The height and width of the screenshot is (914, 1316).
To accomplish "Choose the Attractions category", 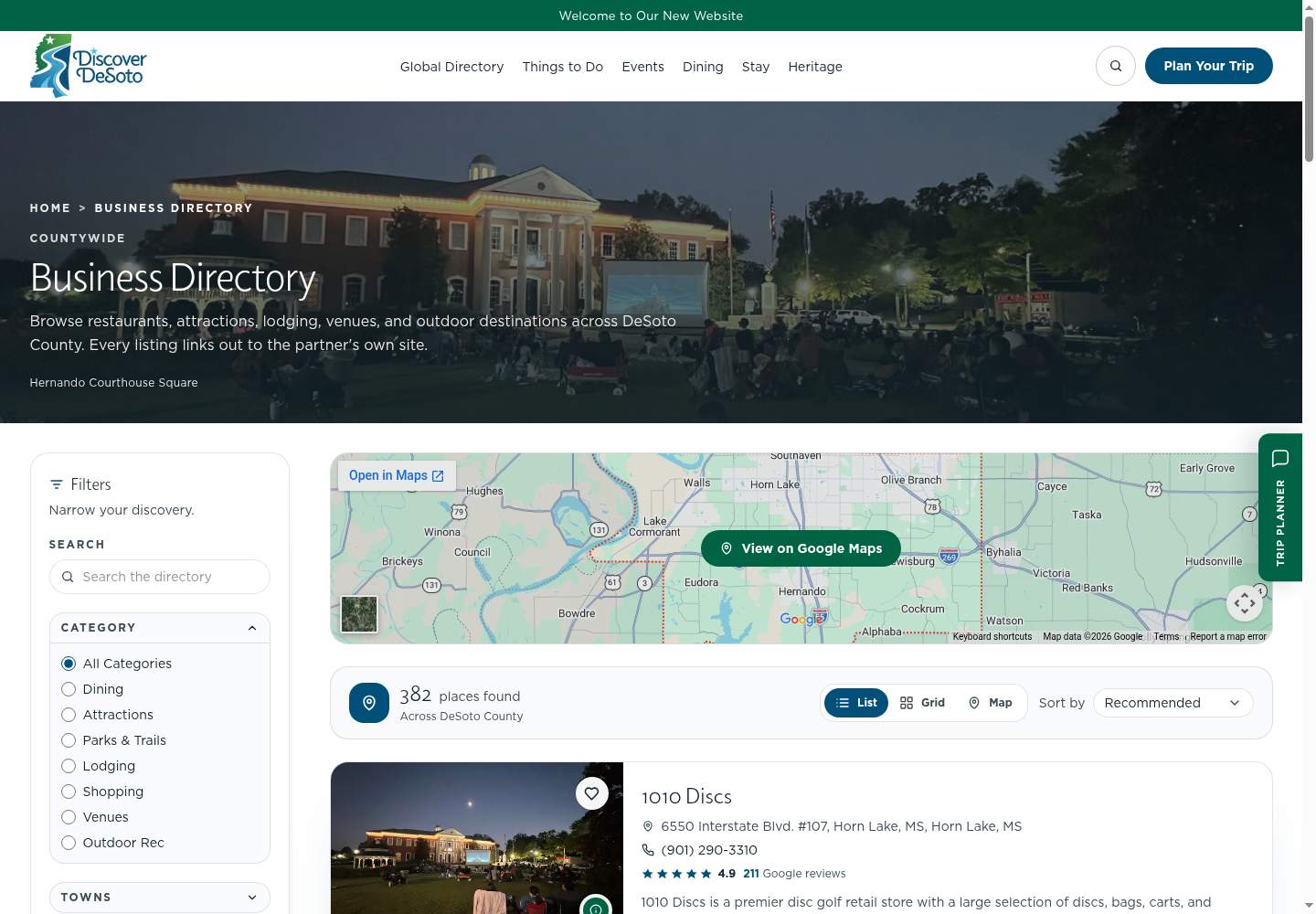I will click(69, 715).
